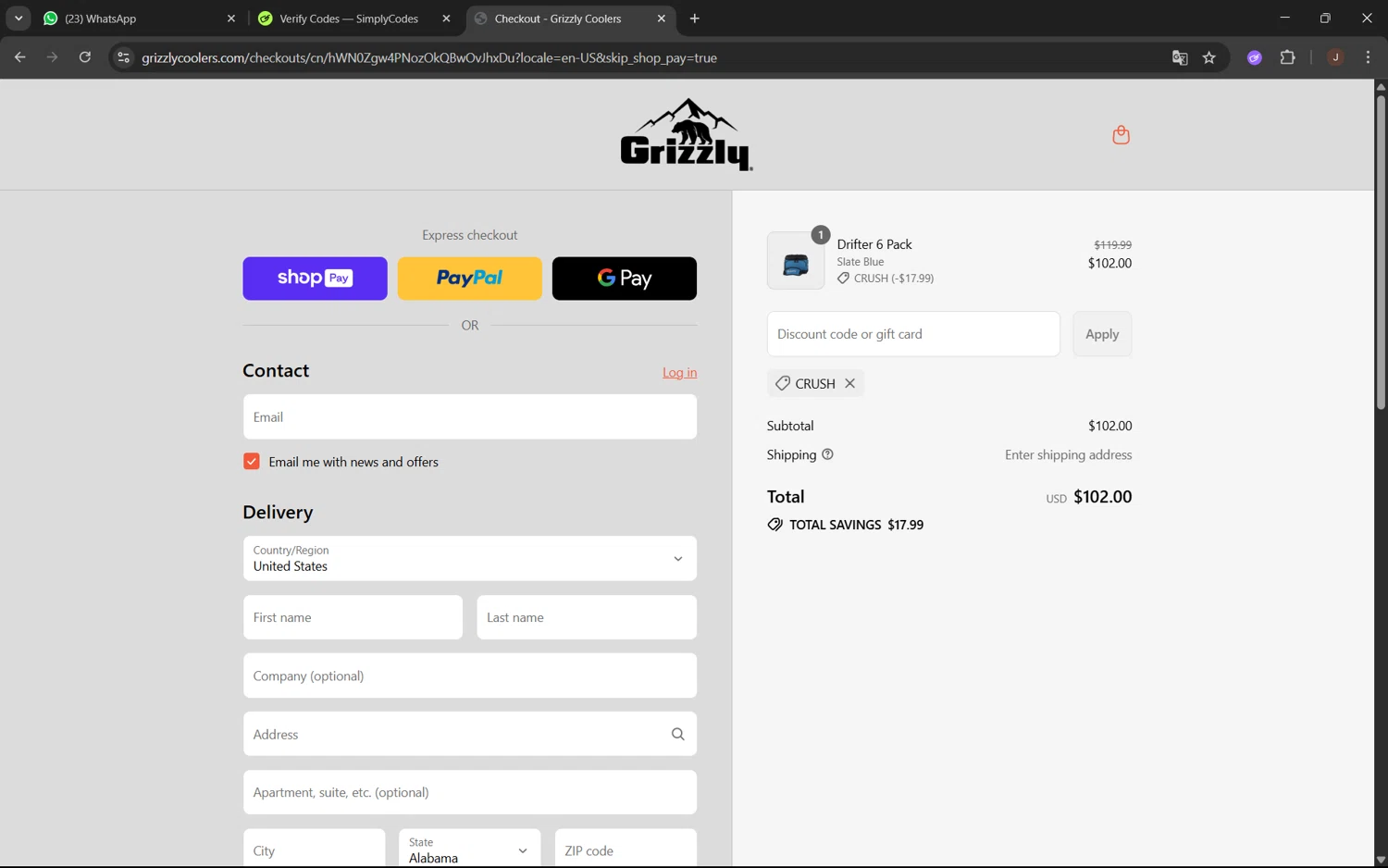Image resolution: width=1388 pixels, height=868 pixels.
Task: Click the Log in link
Action: click(x=679, y=372)
